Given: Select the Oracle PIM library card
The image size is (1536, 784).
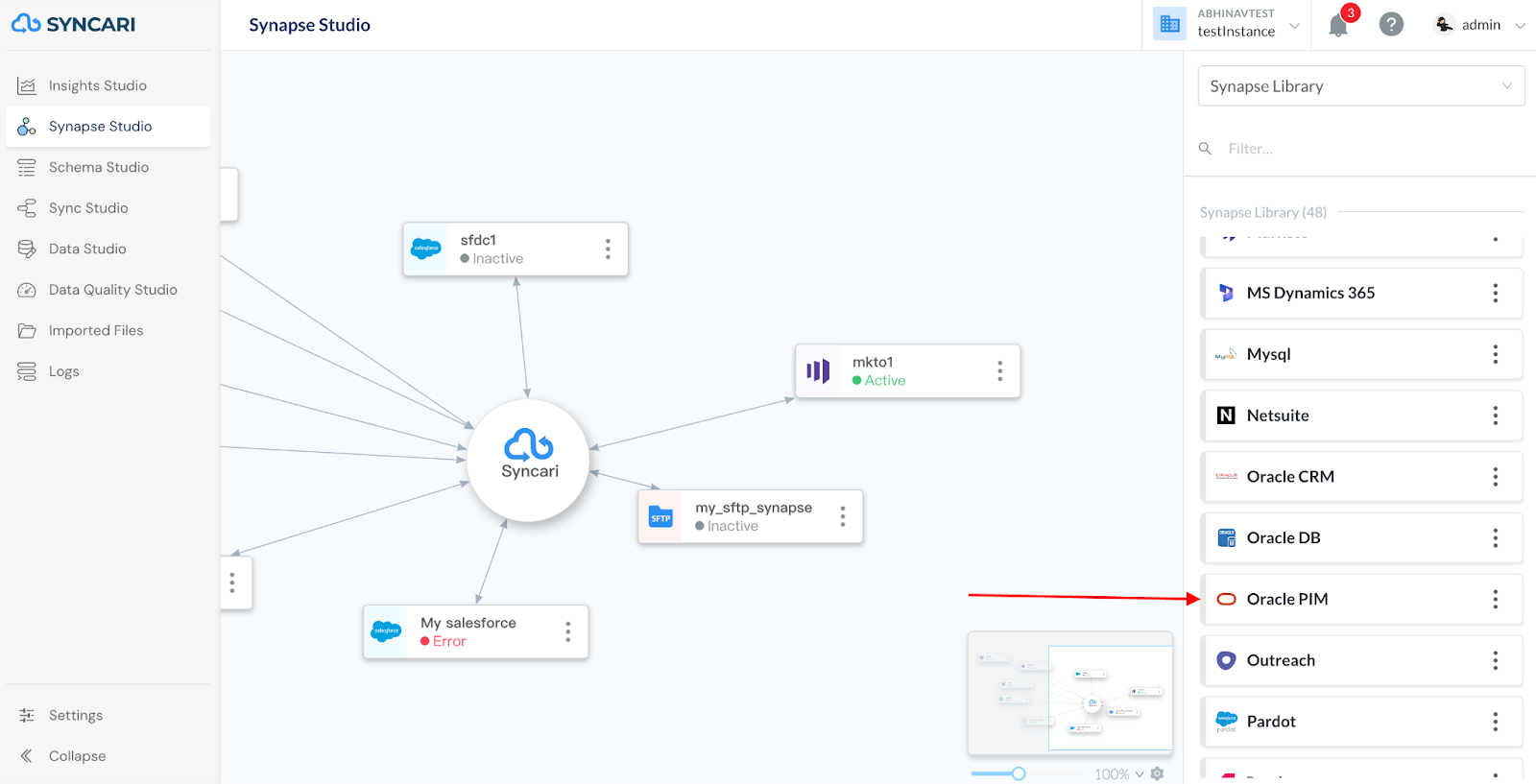Looking at the screenshot, I should point(1361,600).
